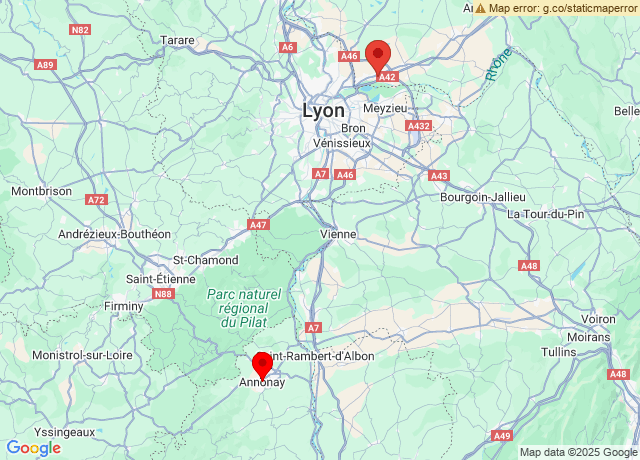Select the Lyon city label
Viewport: 640px width, 460px height.
tap(323, 111)
